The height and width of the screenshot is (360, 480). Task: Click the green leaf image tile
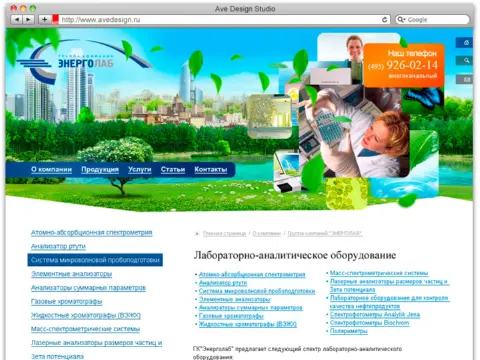point(424,151)
